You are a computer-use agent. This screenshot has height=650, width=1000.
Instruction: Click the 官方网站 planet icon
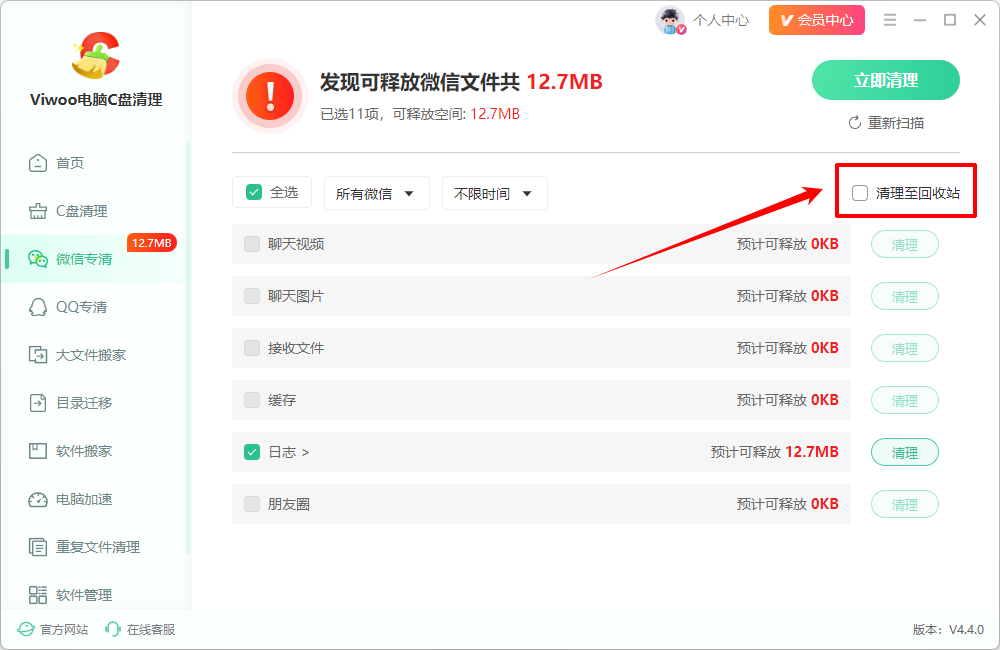point(26,630)
